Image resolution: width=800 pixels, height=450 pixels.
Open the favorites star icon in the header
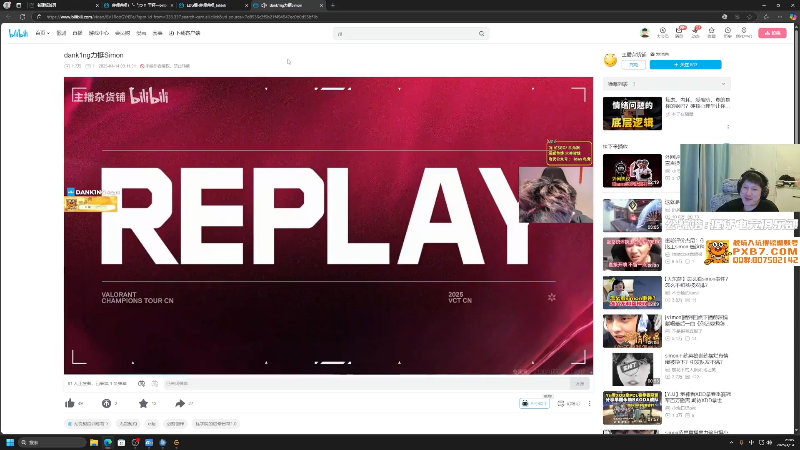[x=711, y=32]
